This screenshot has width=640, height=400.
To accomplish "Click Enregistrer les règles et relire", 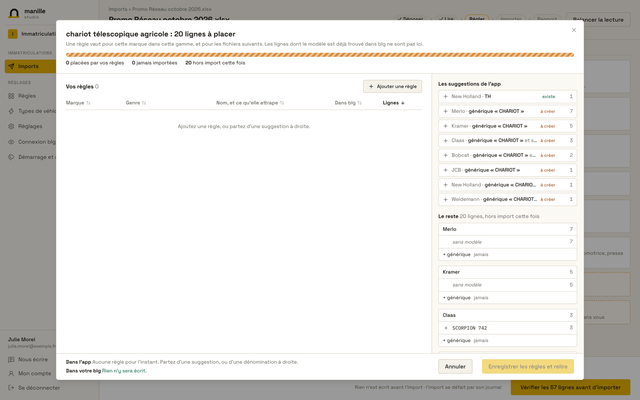I will coord(528,367).
